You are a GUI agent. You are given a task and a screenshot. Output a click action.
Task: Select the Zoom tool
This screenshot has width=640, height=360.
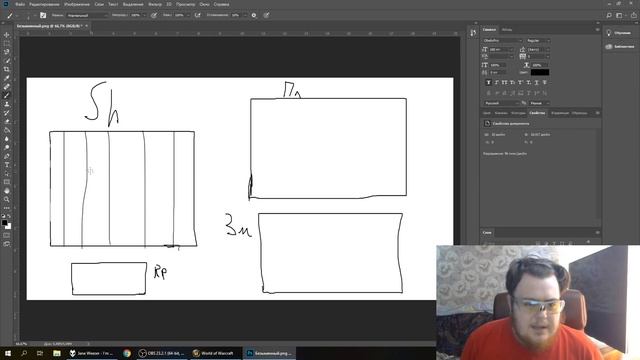[7, 199]
